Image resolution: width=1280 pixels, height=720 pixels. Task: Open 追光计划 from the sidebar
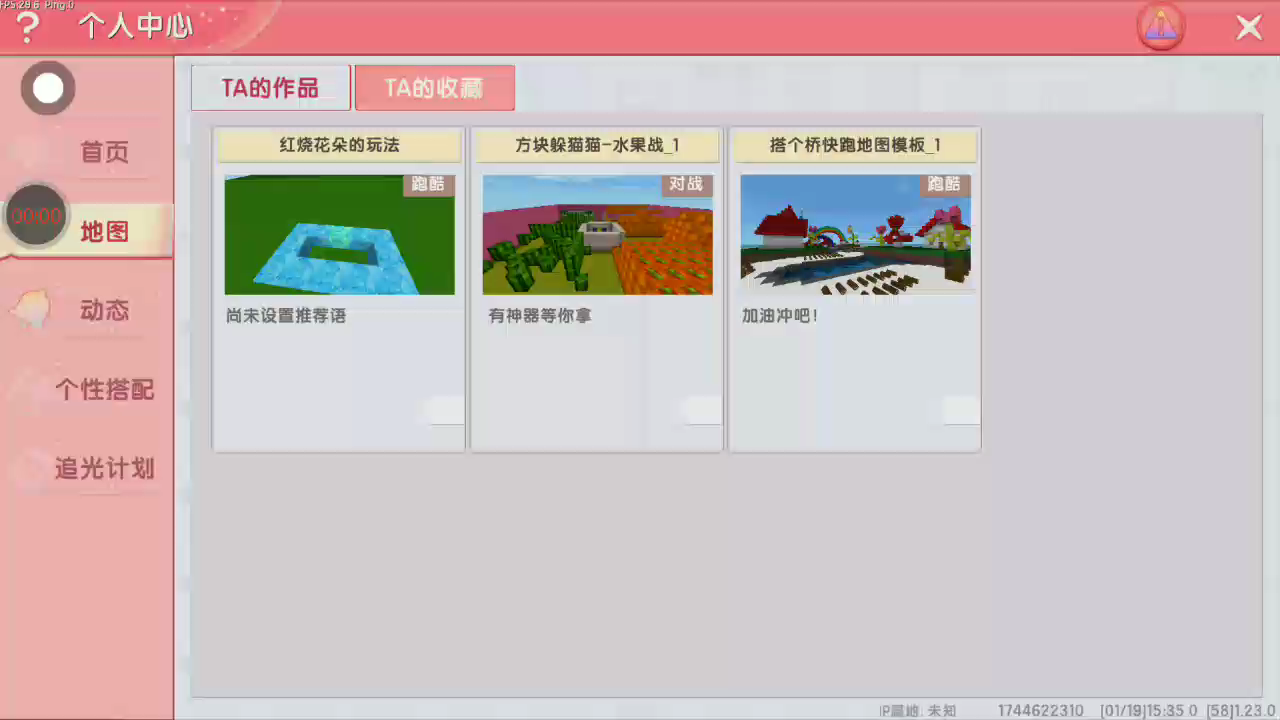click(x=104, y=468)
